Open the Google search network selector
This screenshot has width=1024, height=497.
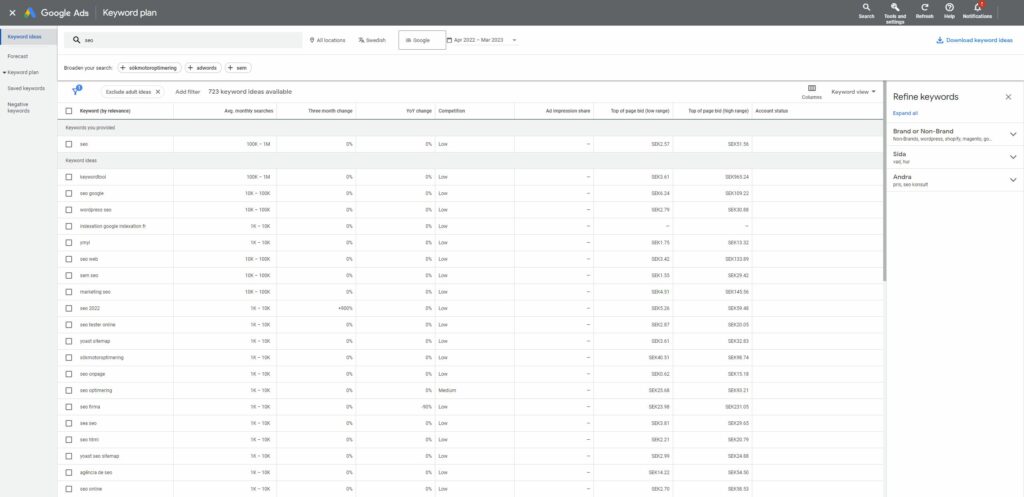pyautogui.click(x=422, y=40)
